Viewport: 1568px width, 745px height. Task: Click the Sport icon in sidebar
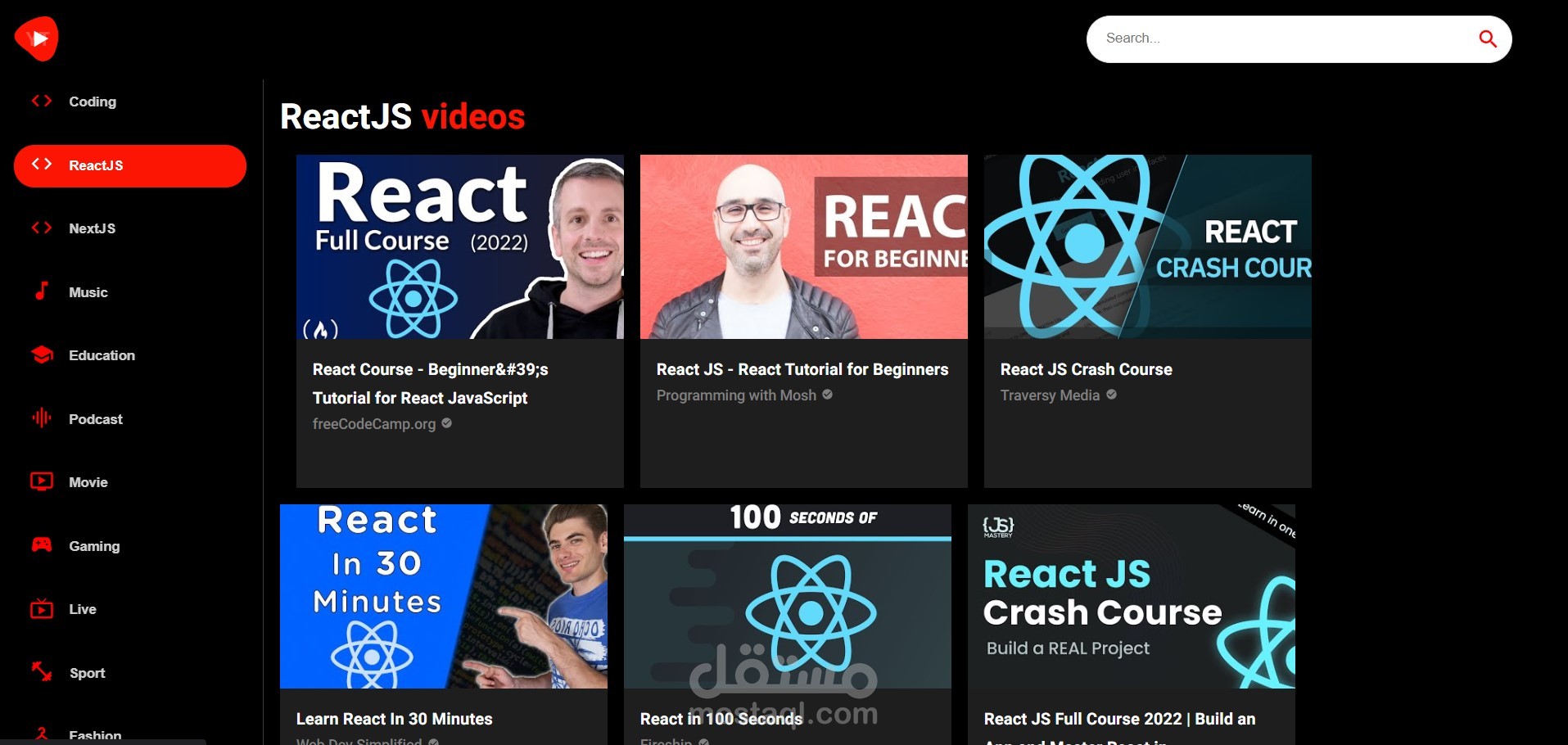click(42, 672)
